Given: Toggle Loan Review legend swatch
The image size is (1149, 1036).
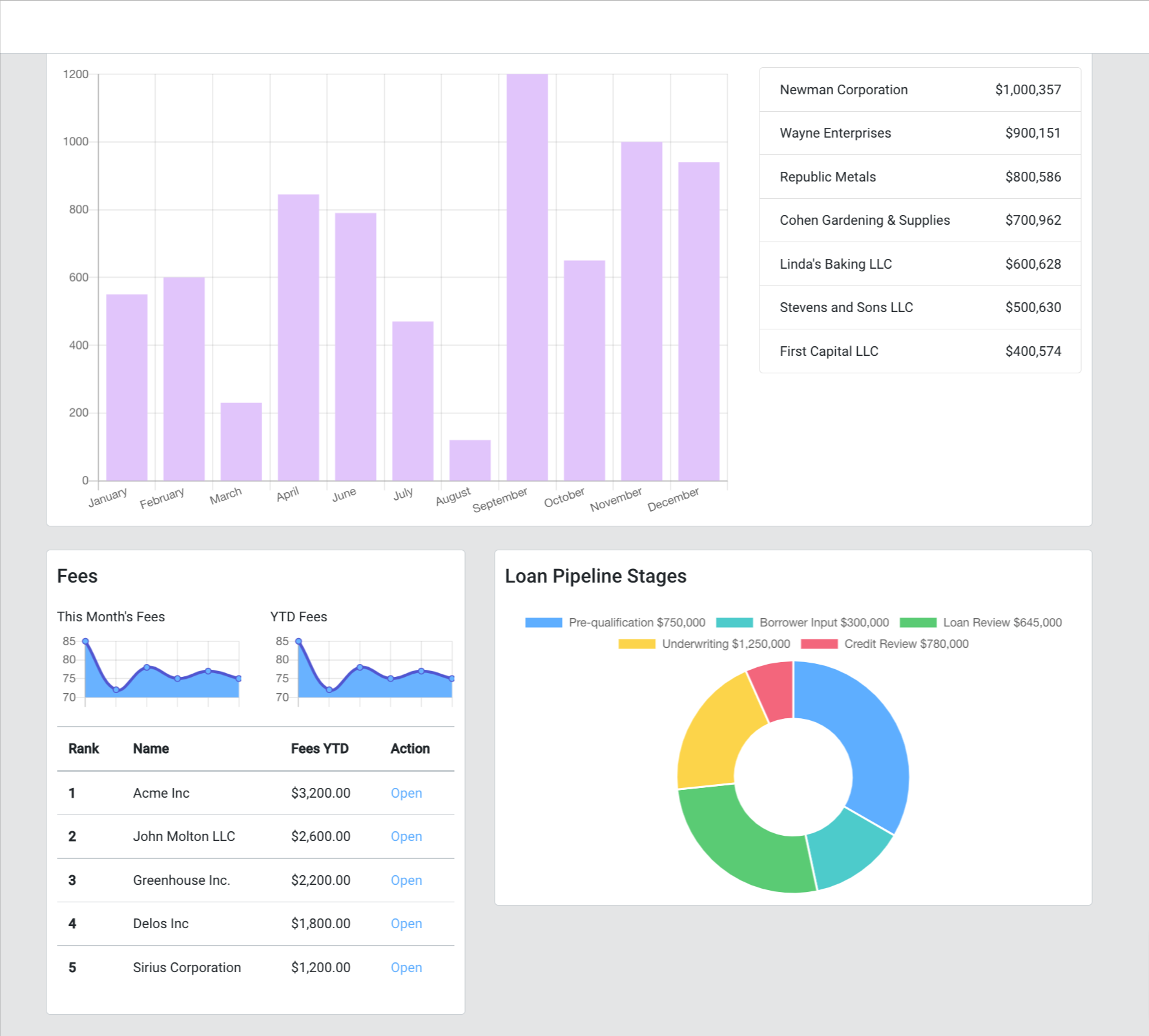Looking at the screenshot, I should tap(918, 623).
